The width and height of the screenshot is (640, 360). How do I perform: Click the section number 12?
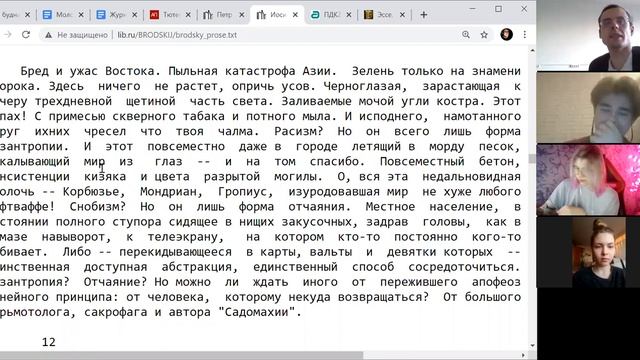[49, 342]
